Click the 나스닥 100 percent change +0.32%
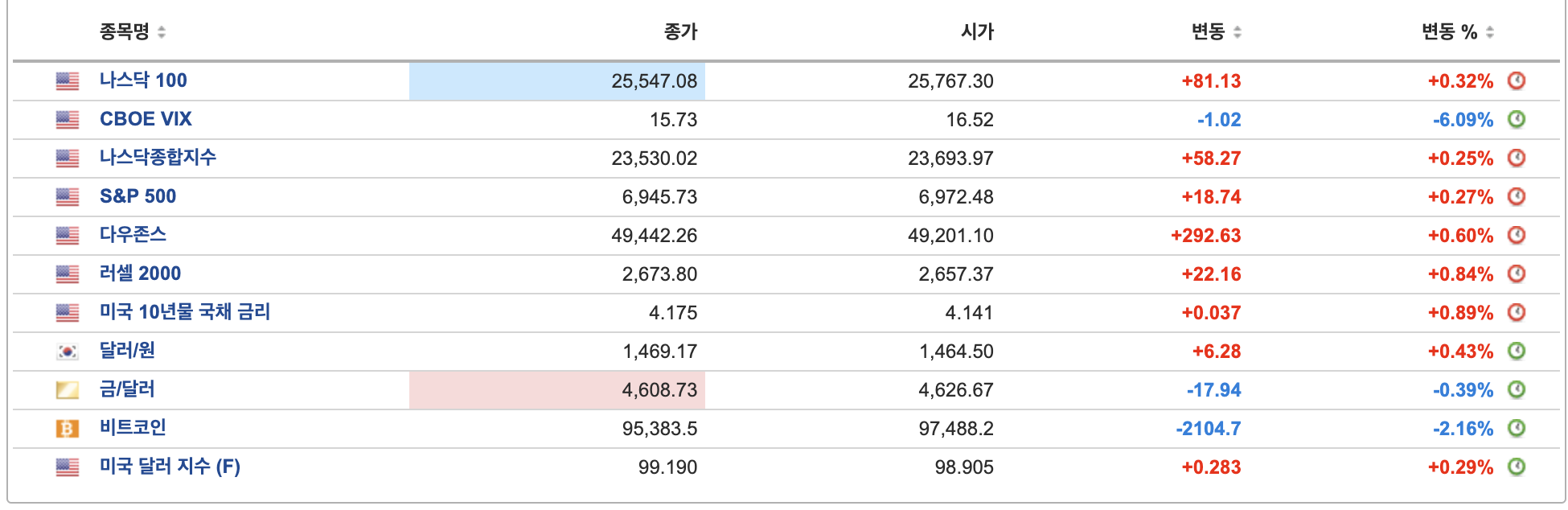Image resolution: width=1568 pixels, height=510 pixels. (1460, 81)
